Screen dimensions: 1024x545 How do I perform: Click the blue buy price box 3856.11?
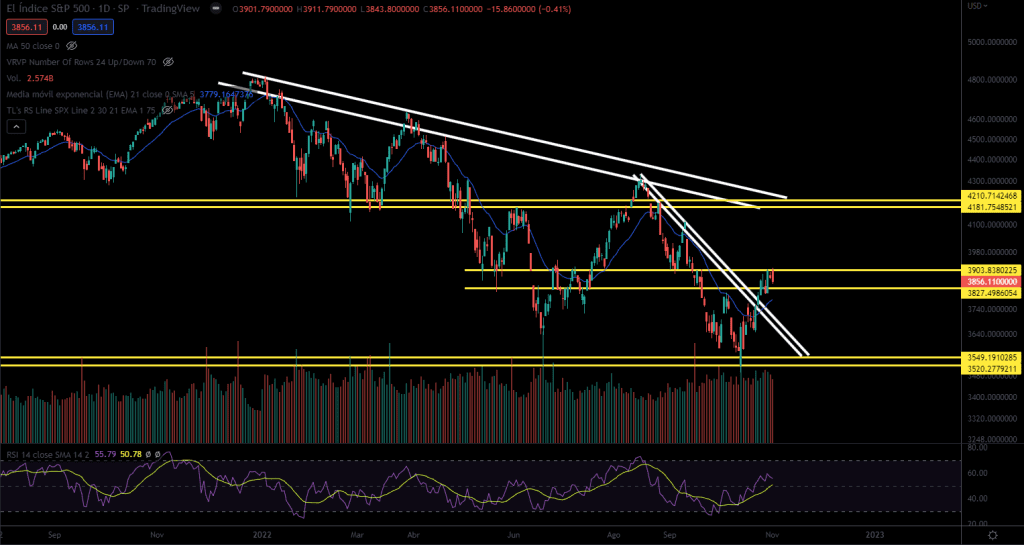tap(92, 27)
